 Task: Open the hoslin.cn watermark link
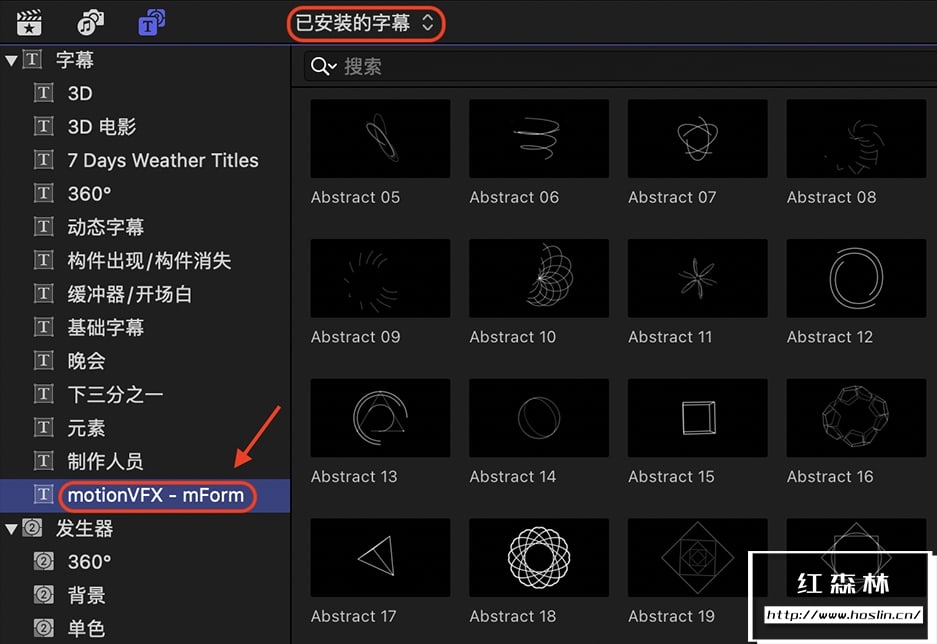tap(843, 615)
